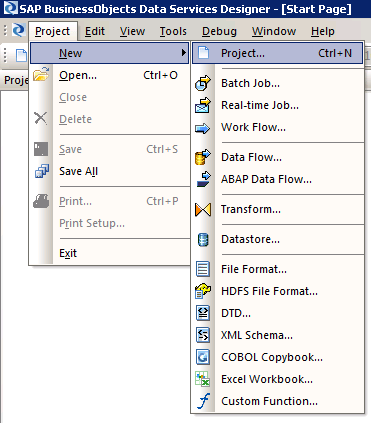Viewport: 371px width, 423px height.
Task: Click the Batch Job clock icon
Action: coord(203,83)
